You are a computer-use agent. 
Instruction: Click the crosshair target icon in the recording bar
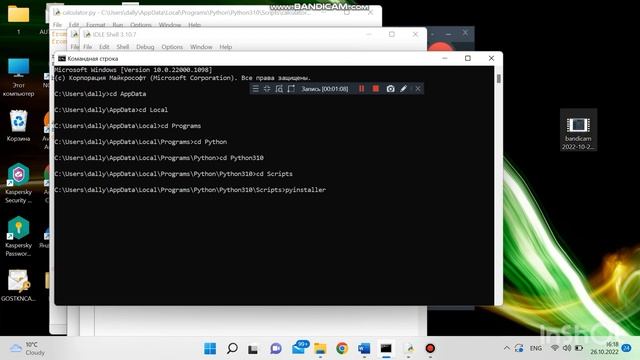coord(267,89)
